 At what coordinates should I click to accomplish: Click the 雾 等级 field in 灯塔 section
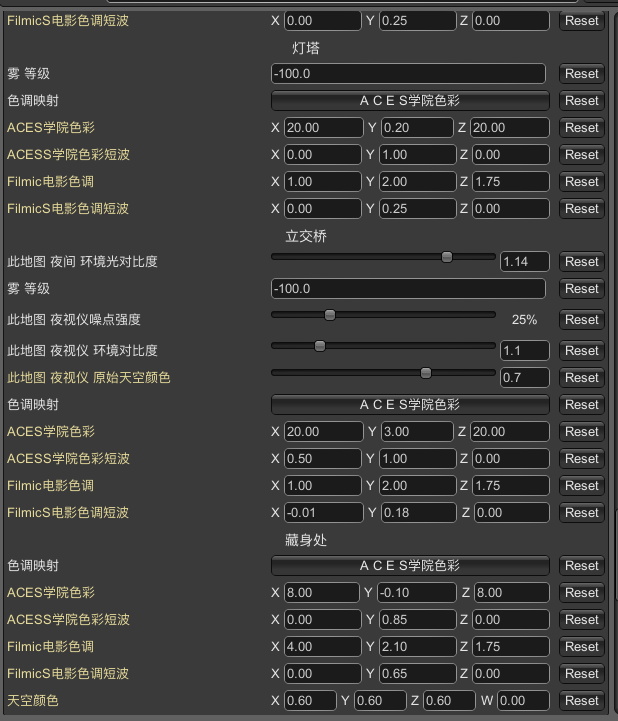point(408,74)
